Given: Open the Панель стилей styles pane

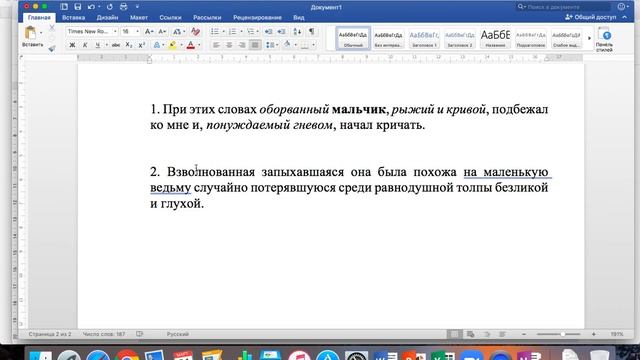Looking at the screenshot, I should tap(604, 40).
